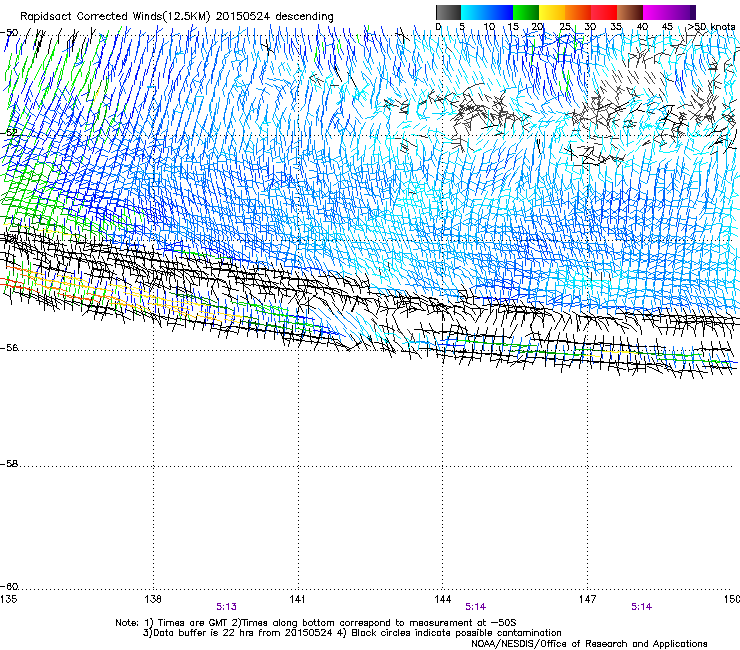Viewport: 740px width, 650px height.
Task: Click the '-58' latitude label
Action: coord(9,464)
